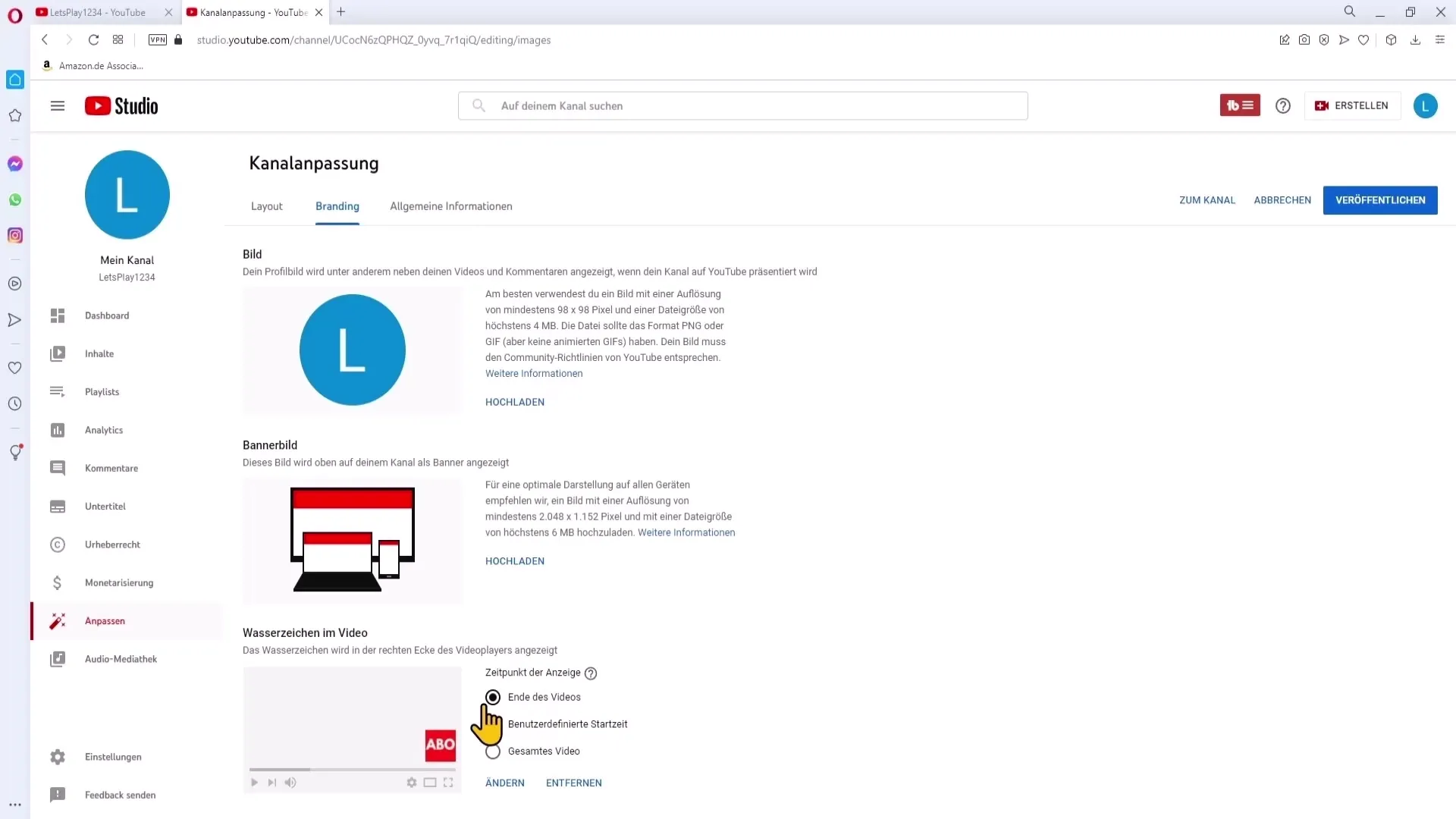The image size is (1456, 819).
Task: Click search field to search channel
Action: point(743,105)
